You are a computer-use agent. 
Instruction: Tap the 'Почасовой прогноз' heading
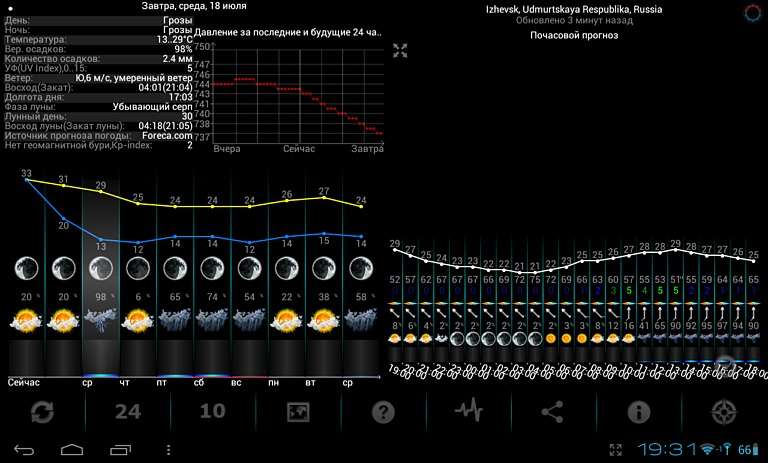tap(573, 35)
